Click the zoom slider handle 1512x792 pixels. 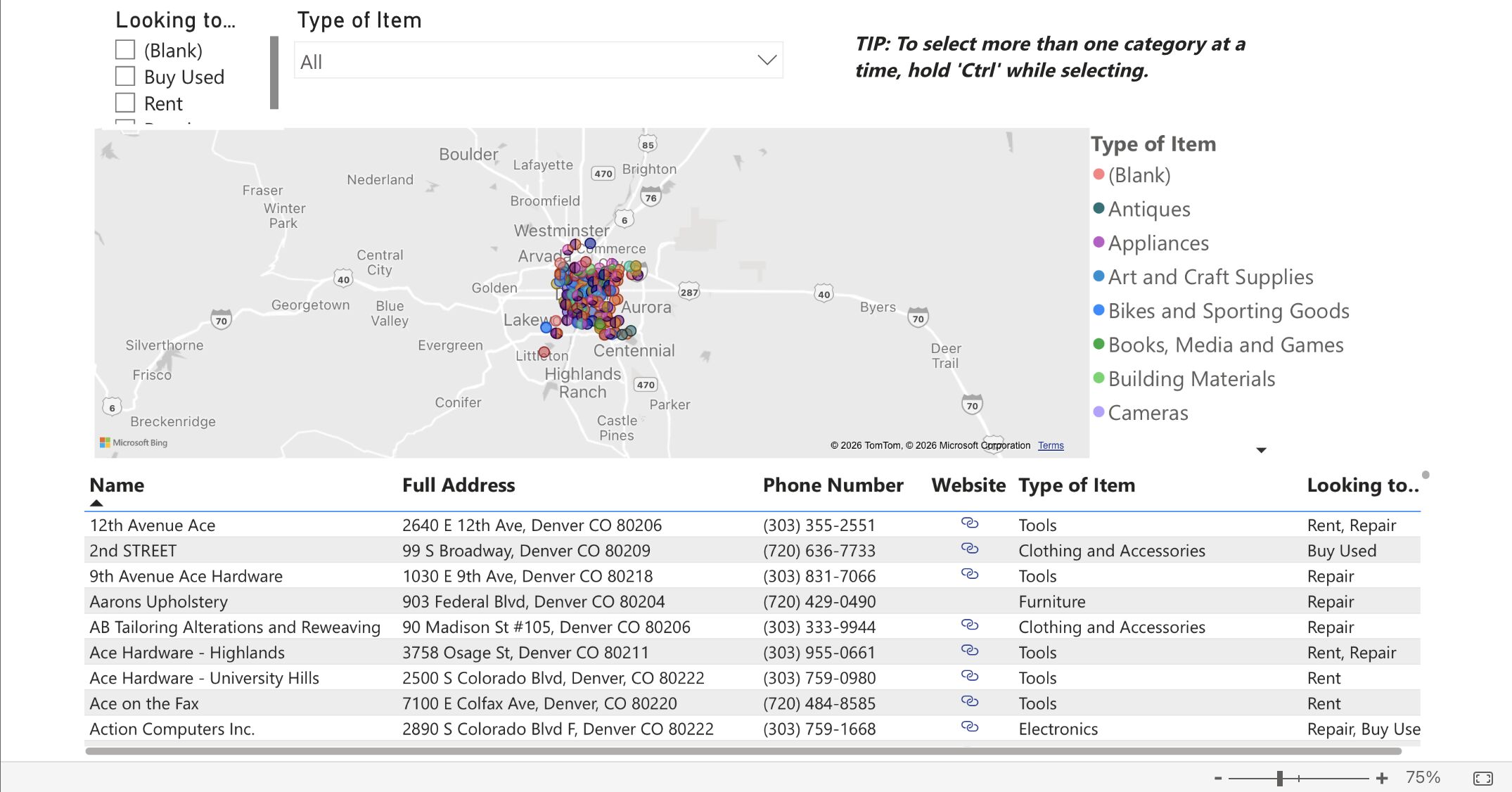coord(1280,778)
